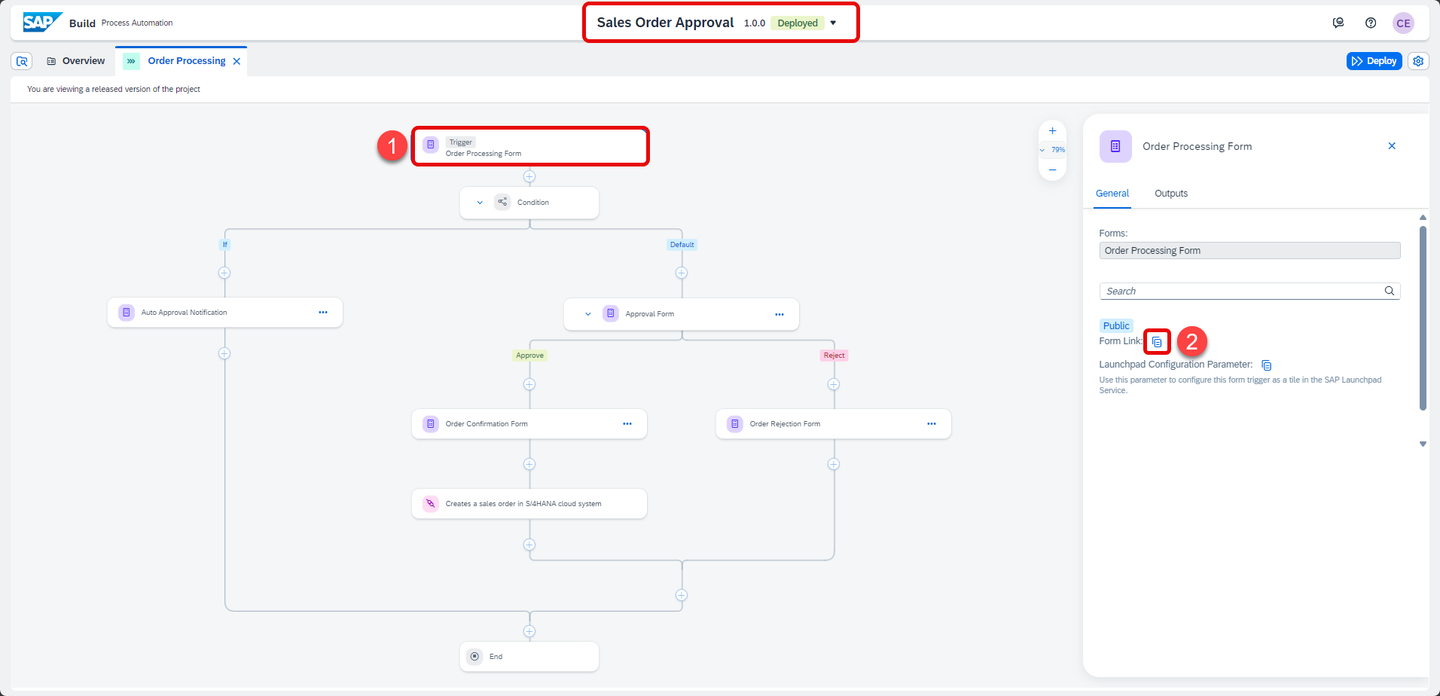Collapse the Approval Form node with its chevron
This screenshot has height=696, width=1440.
(x=588, y=314)
